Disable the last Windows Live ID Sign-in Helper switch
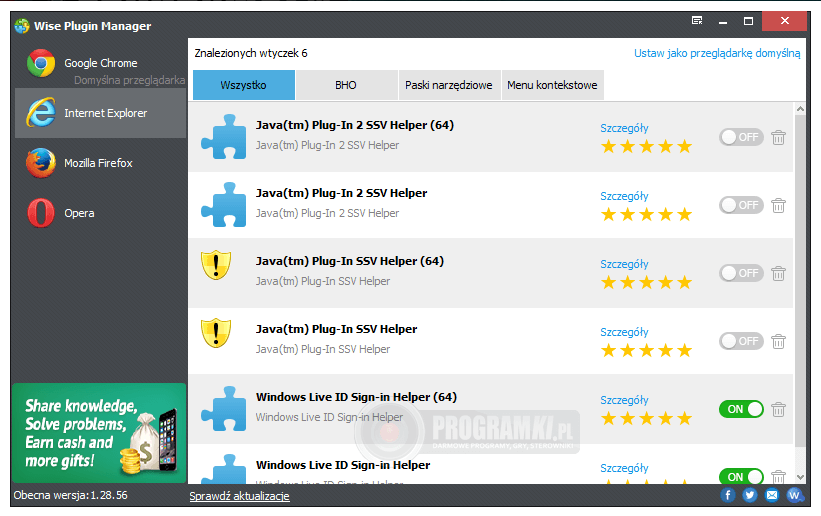 point(741,476)
